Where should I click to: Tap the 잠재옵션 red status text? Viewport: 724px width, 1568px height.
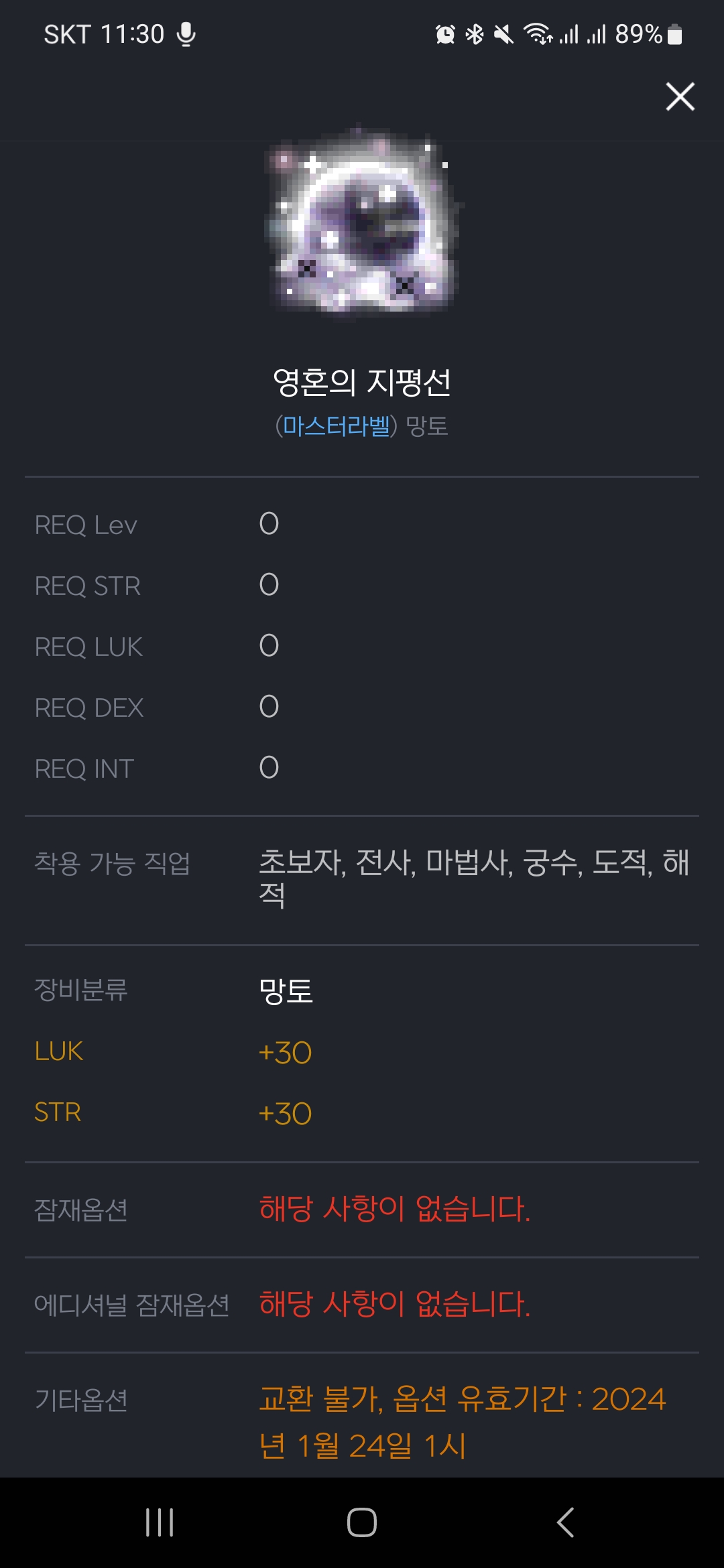click(x=395, y=1209)
